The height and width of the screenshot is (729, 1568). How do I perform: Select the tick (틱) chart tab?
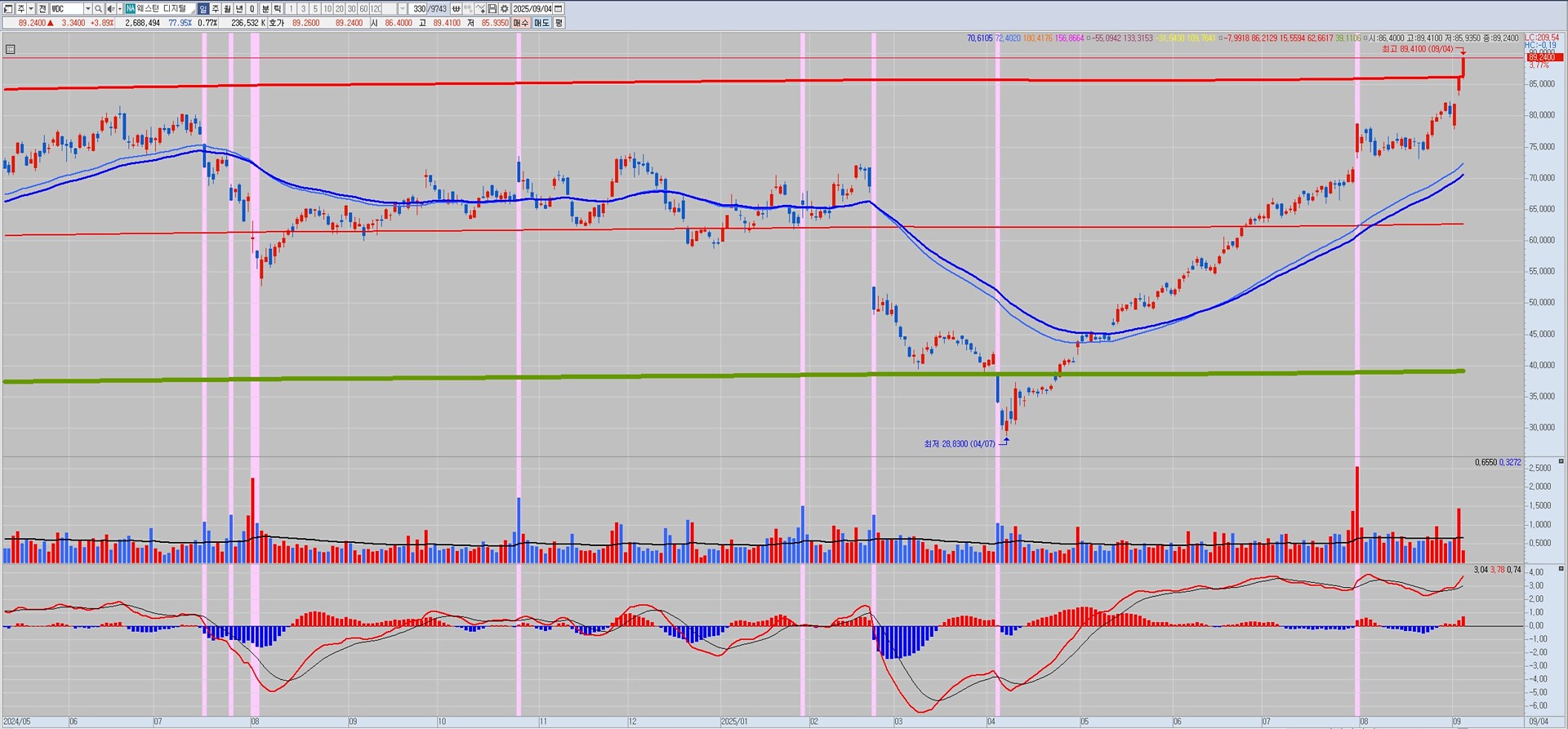[278, 9]
